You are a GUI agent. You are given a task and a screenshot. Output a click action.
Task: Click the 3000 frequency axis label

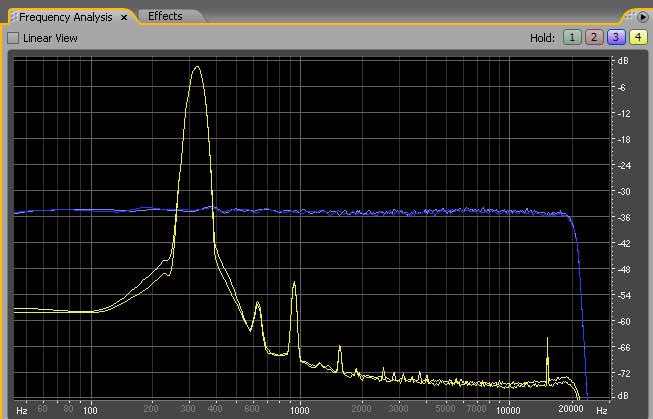[398, 409]
